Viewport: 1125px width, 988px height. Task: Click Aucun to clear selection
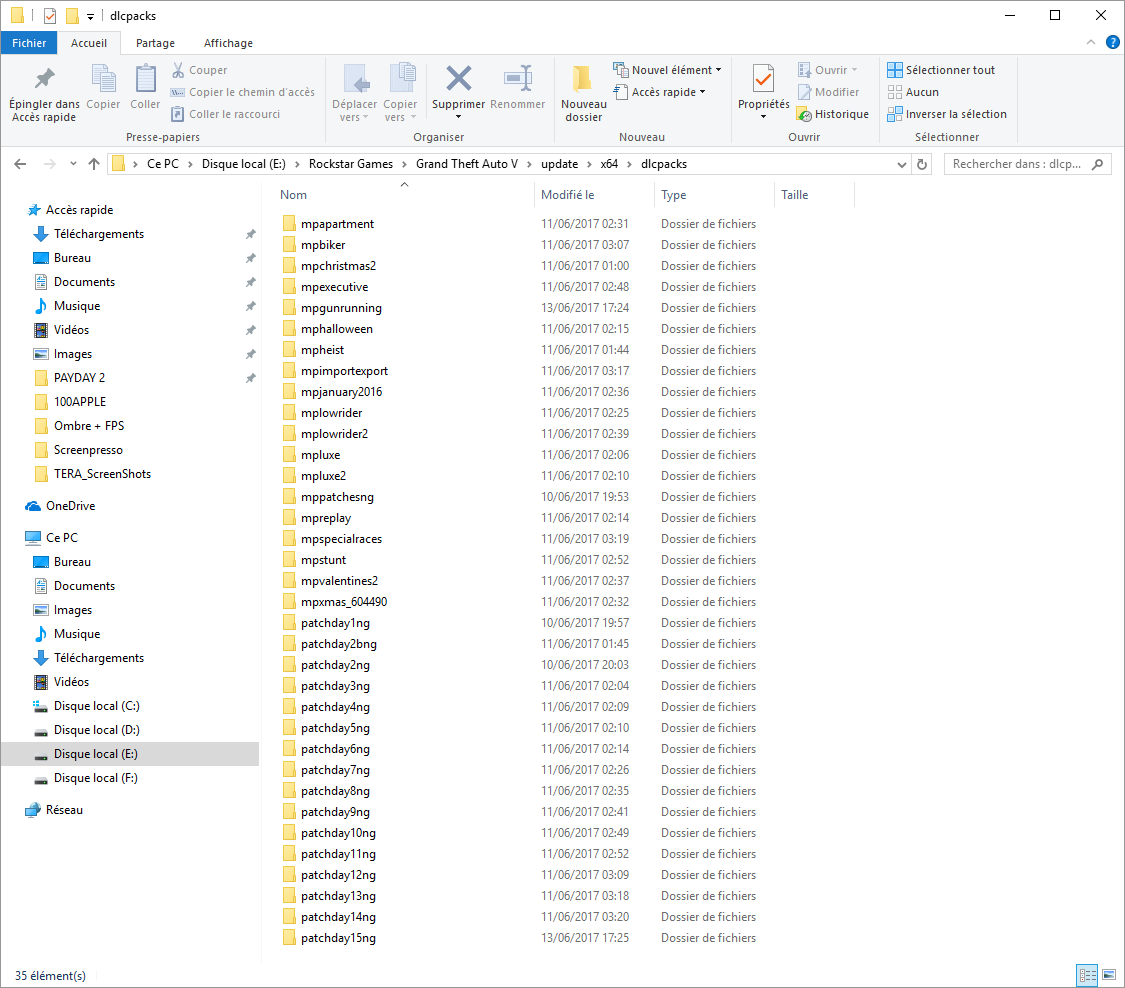tap(913, 92)
